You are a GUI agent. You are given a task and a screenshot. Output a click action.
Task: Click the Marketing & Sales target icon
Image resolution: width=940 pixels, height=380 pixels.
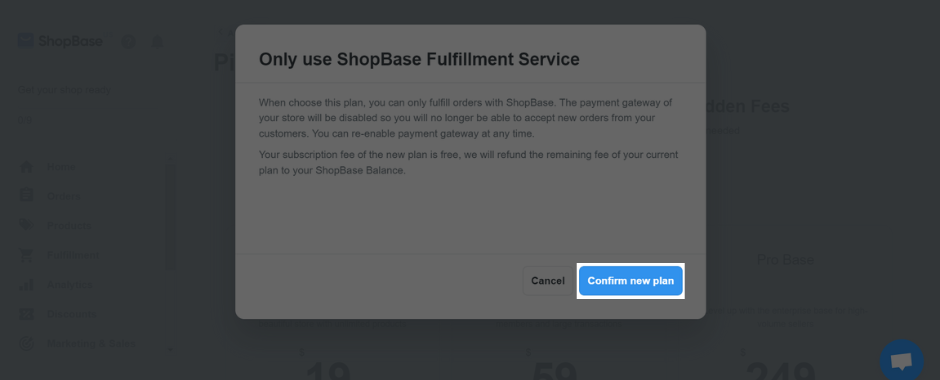(26, 343)
